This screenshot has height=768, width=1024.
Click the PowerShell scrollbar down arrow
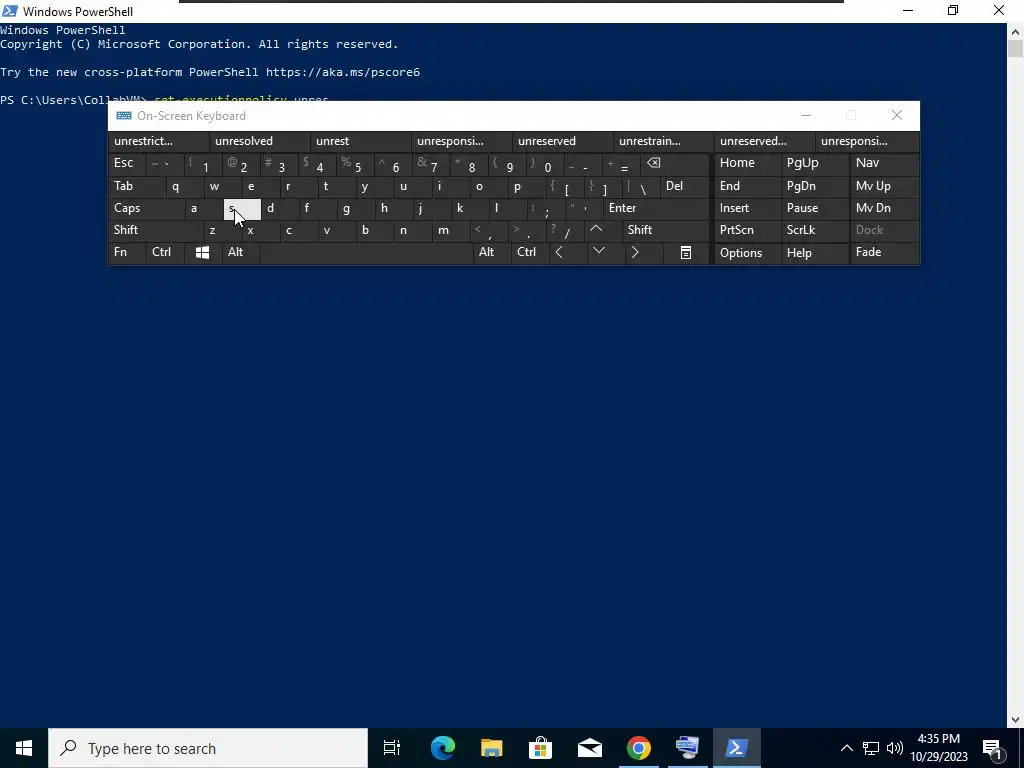(x=1015, y=720)
